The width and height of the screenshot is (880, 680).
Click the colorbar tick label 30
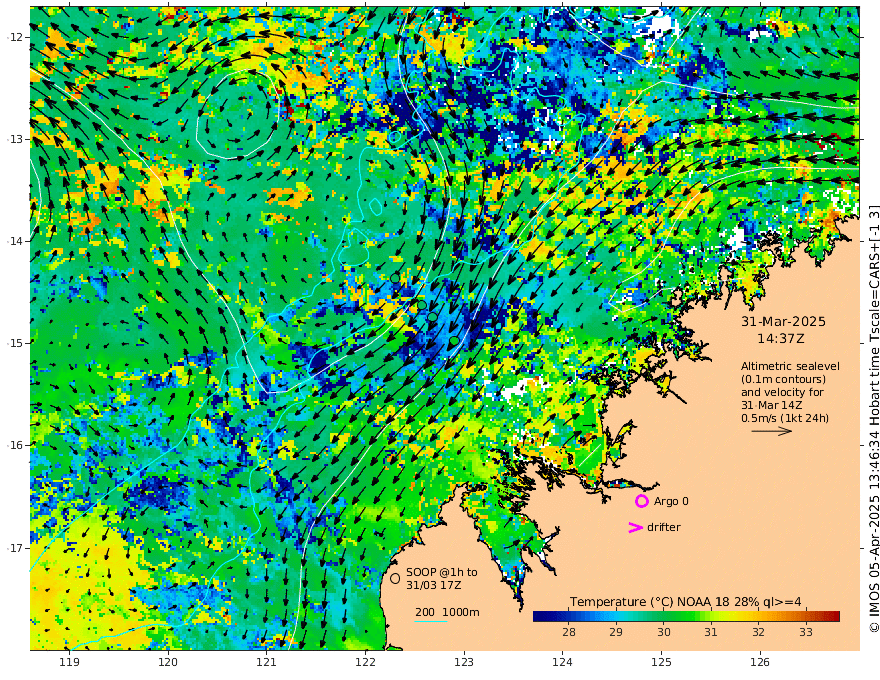(663, 632)
